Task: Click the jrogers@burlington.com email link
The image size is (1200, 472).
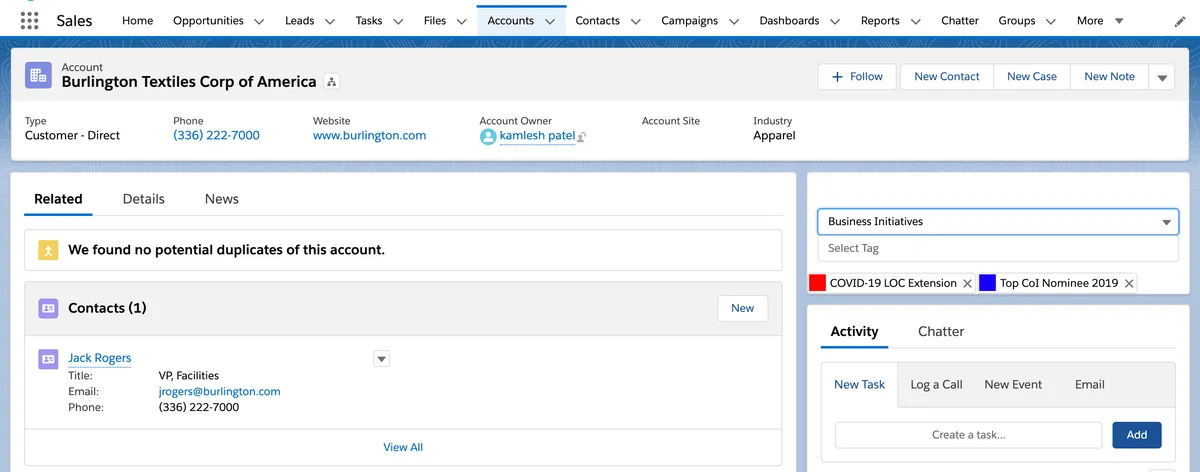Action: [x=220, y=392]
